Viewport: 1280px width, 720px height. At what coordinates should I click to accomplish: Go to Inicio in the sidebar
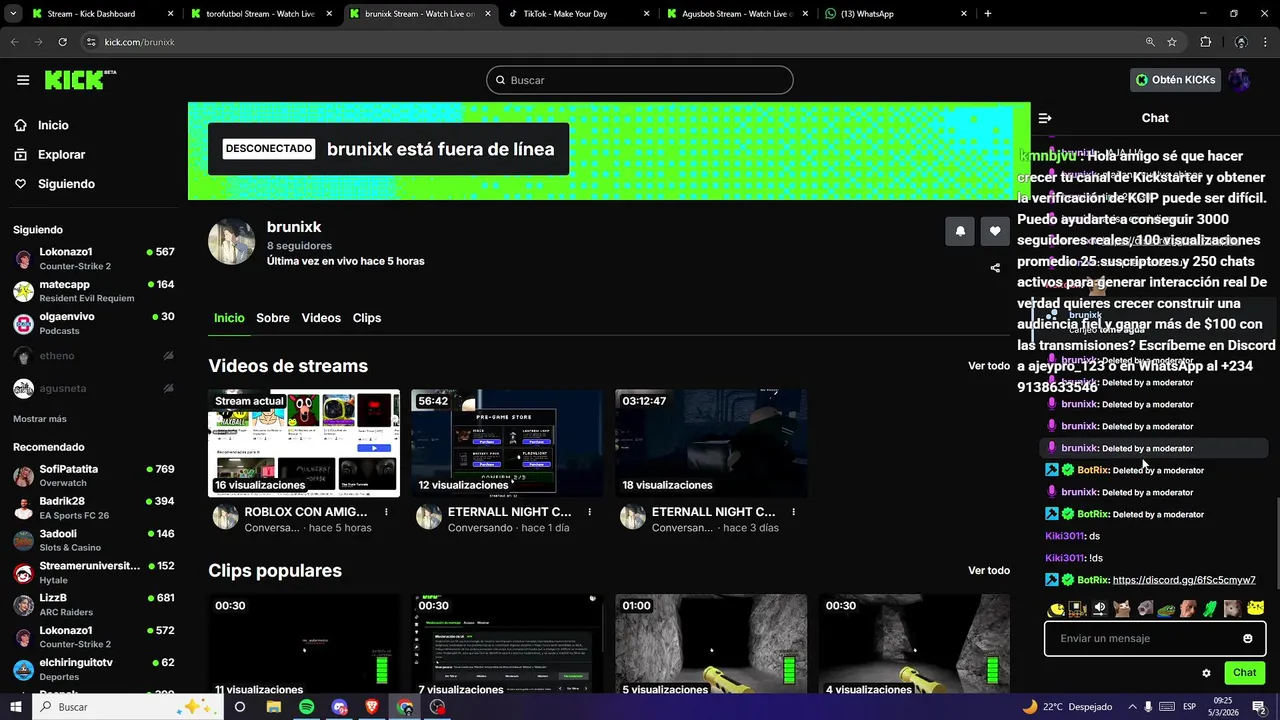(53, 125)
